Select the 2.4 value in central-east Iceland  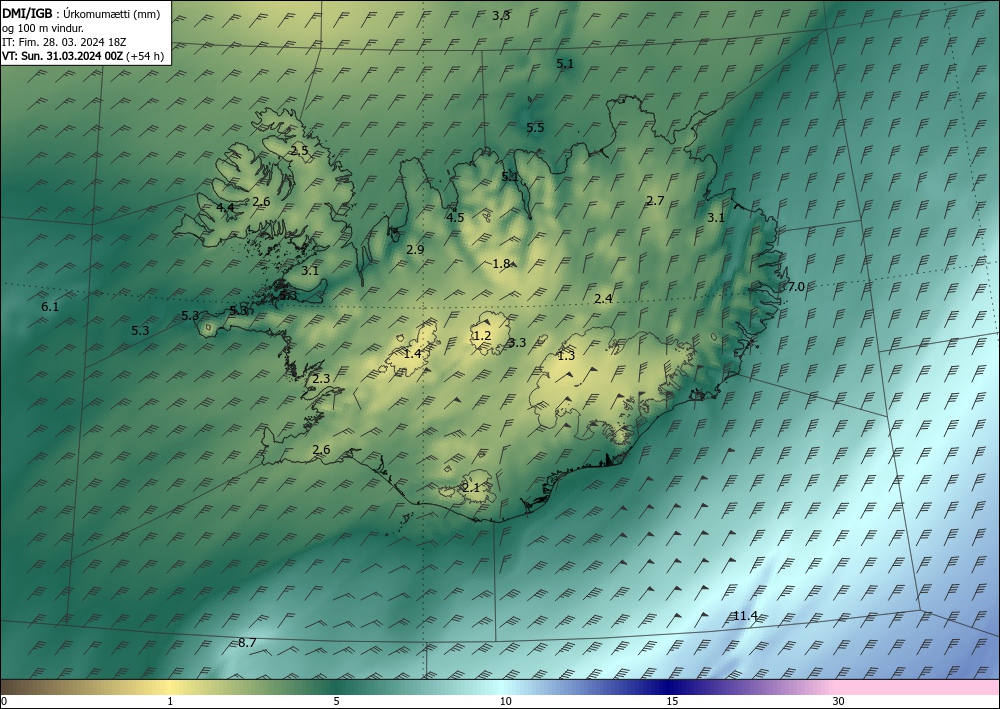click(x=603, y=298)
